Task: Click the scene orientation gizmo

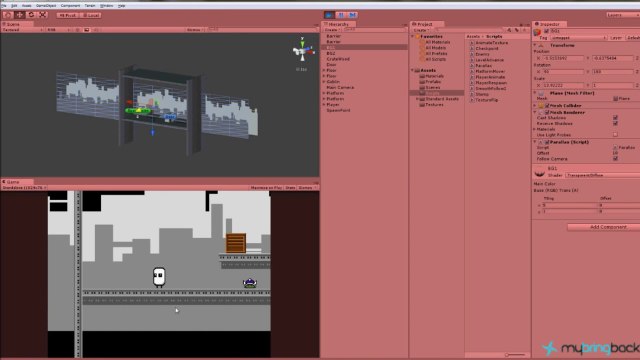Action: pyautogui.click(x=303, y=51)
